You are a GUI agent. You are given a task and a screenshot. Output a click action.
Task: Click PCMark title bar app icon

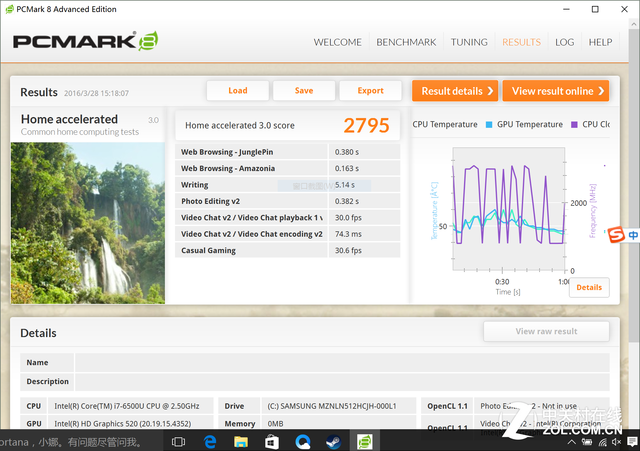tap(9, 9)
